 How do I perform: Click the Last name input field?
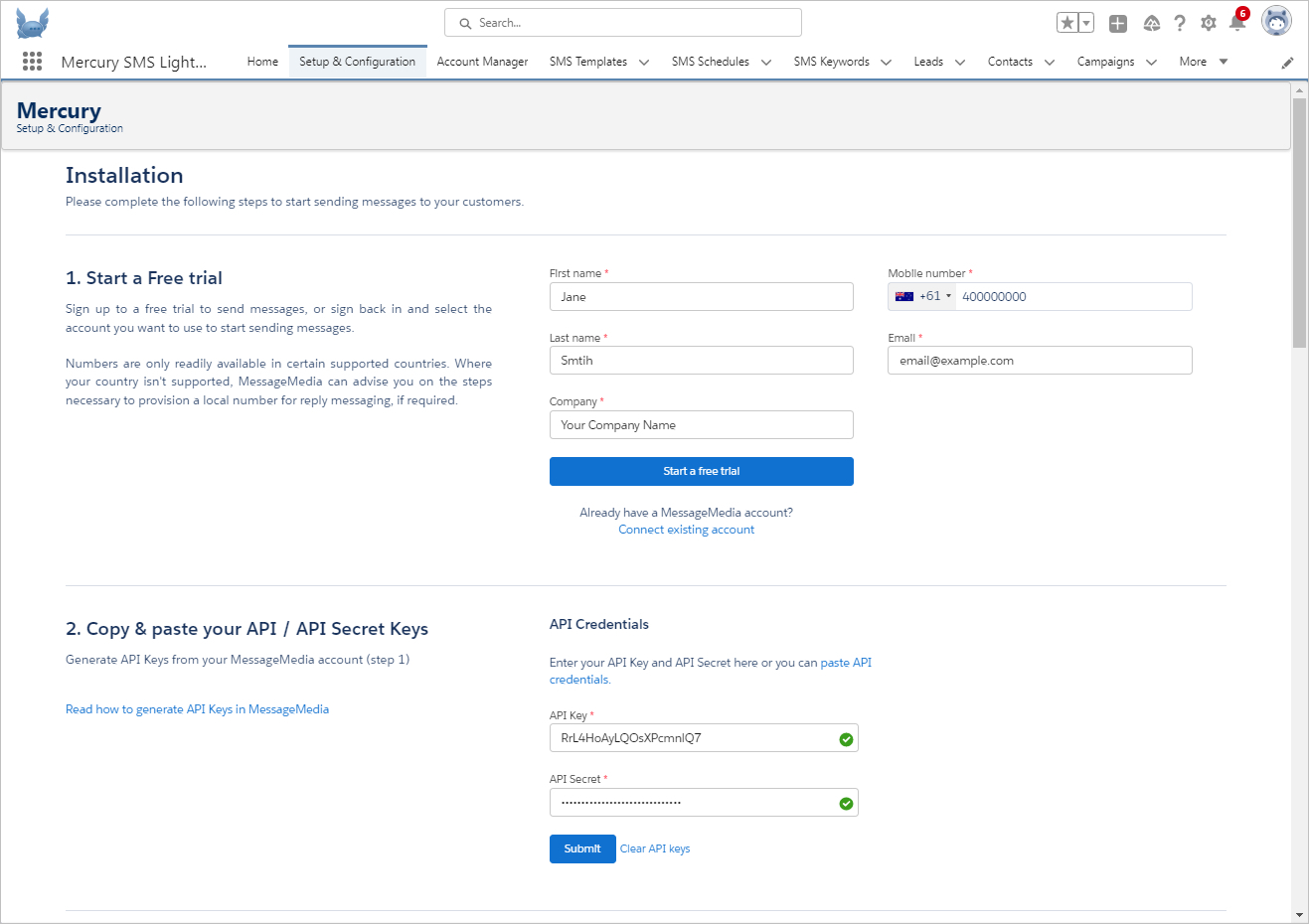tap(702, 361)
